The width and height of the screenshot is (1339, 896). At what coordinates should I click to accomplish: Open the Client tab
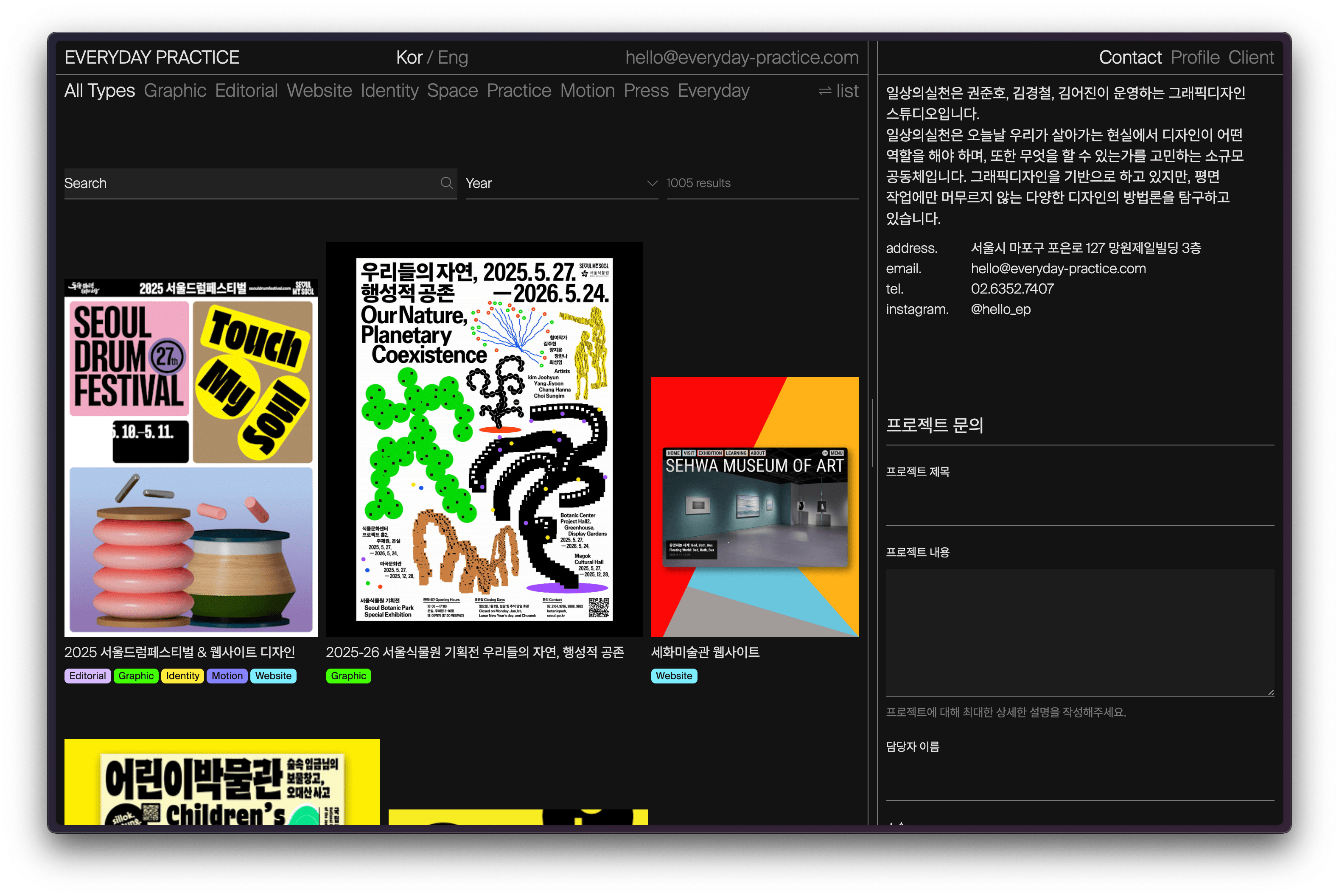(1250, 57)
